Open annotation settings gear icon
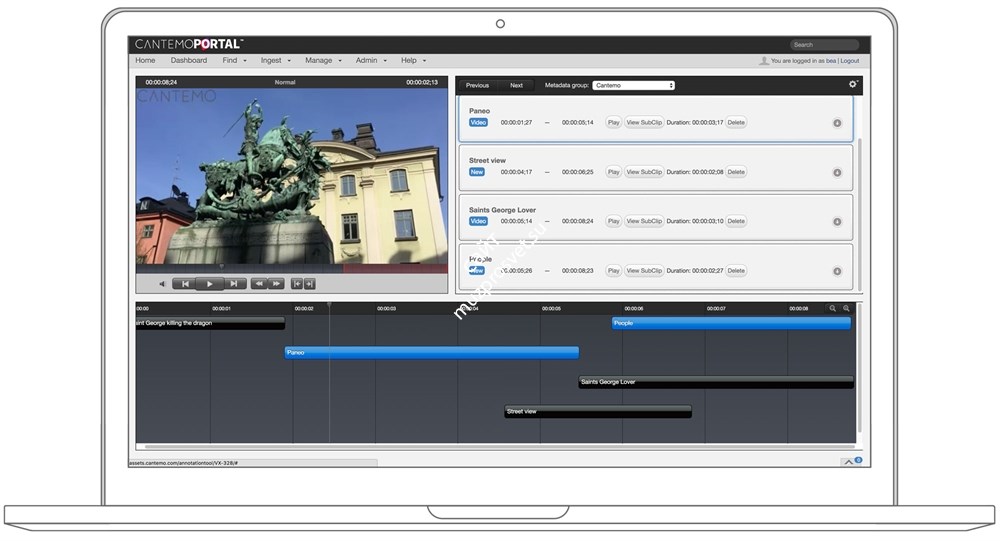 [853, 84]
